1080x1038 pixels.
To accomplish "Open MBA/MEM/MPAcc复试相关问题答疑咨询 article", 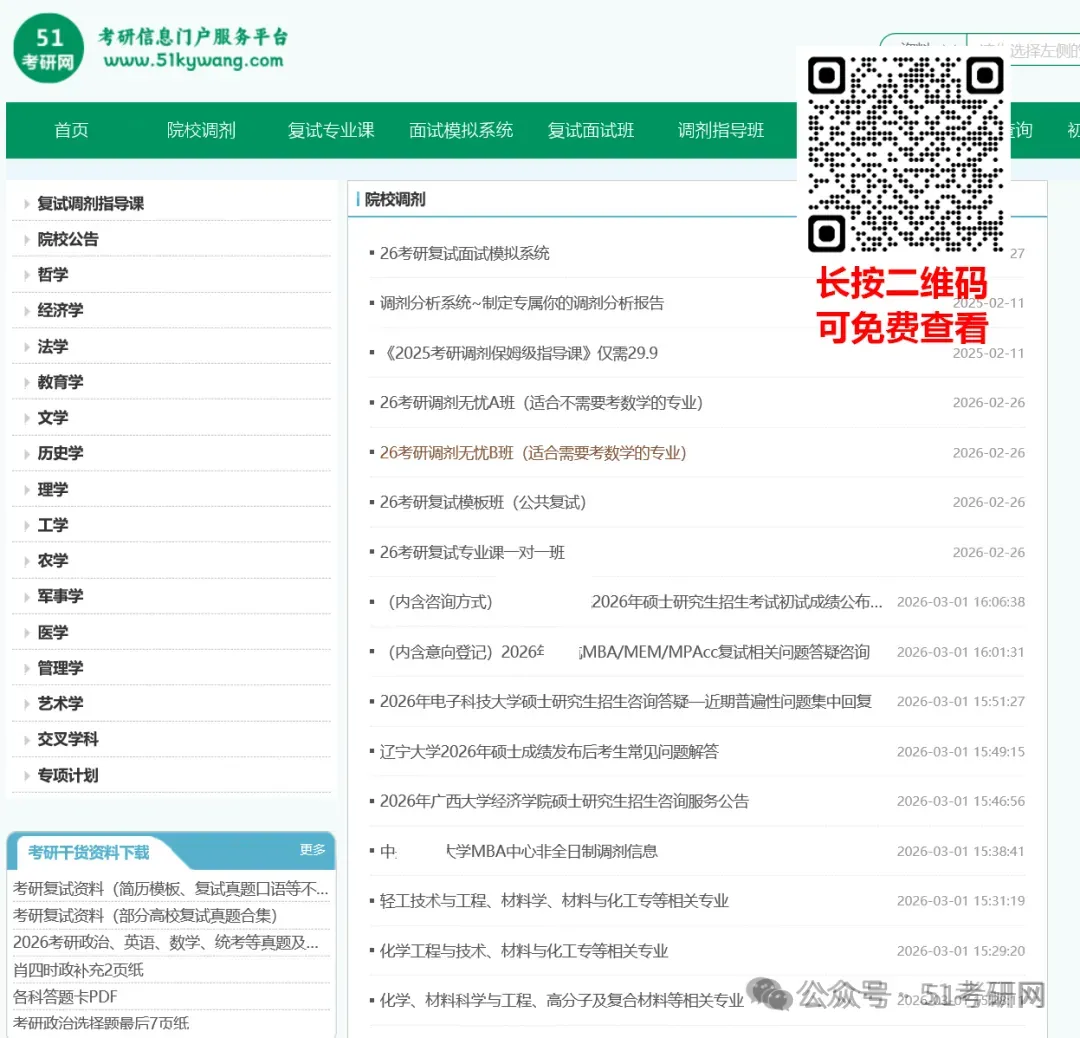I will (725, 652).
